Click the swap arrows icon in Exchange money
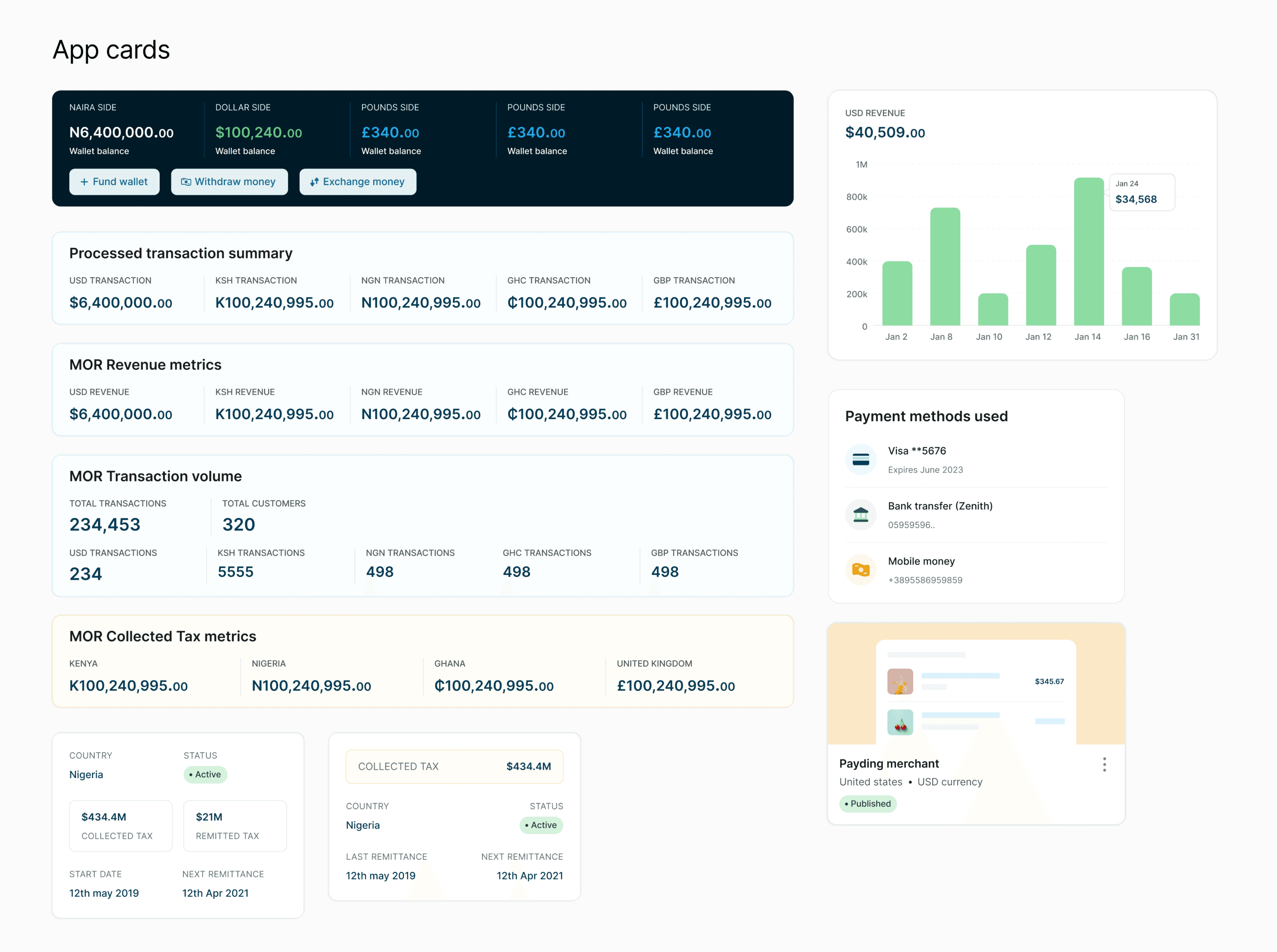The image size is (1277, 952). pyautogui.click(x=314, y=182)
